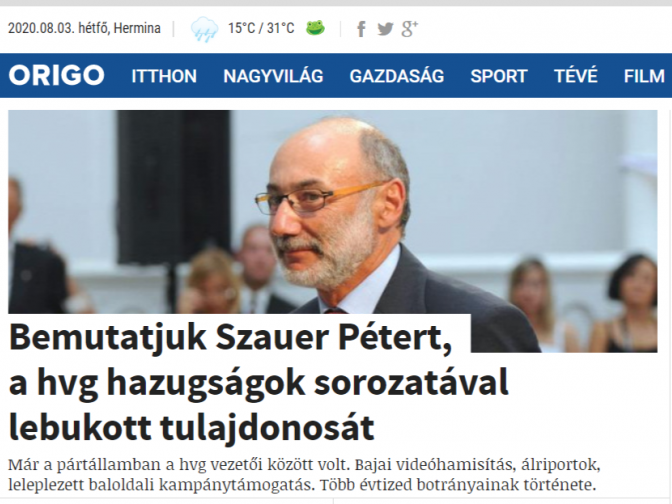Select the NAGYVILÁG menu item

click(273, 76)
